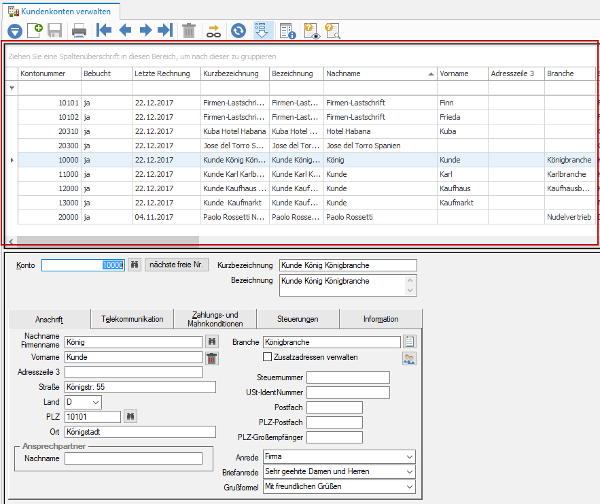The width and height of the screenshot is (600, 504).
Task: Switch to the Telekommunikation tab
Action: [x=132, y=319]
